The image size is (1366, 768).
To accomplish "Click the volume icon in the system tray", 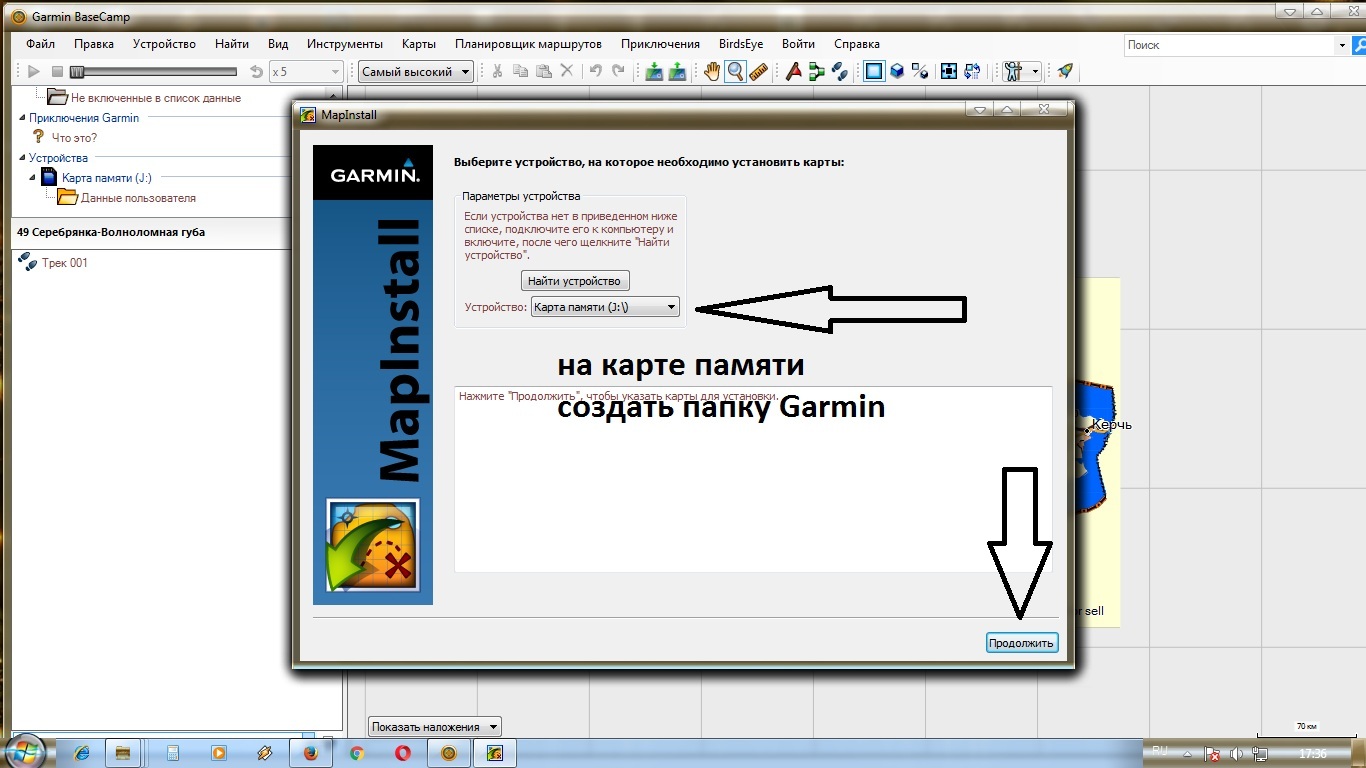I will 1236,753.
